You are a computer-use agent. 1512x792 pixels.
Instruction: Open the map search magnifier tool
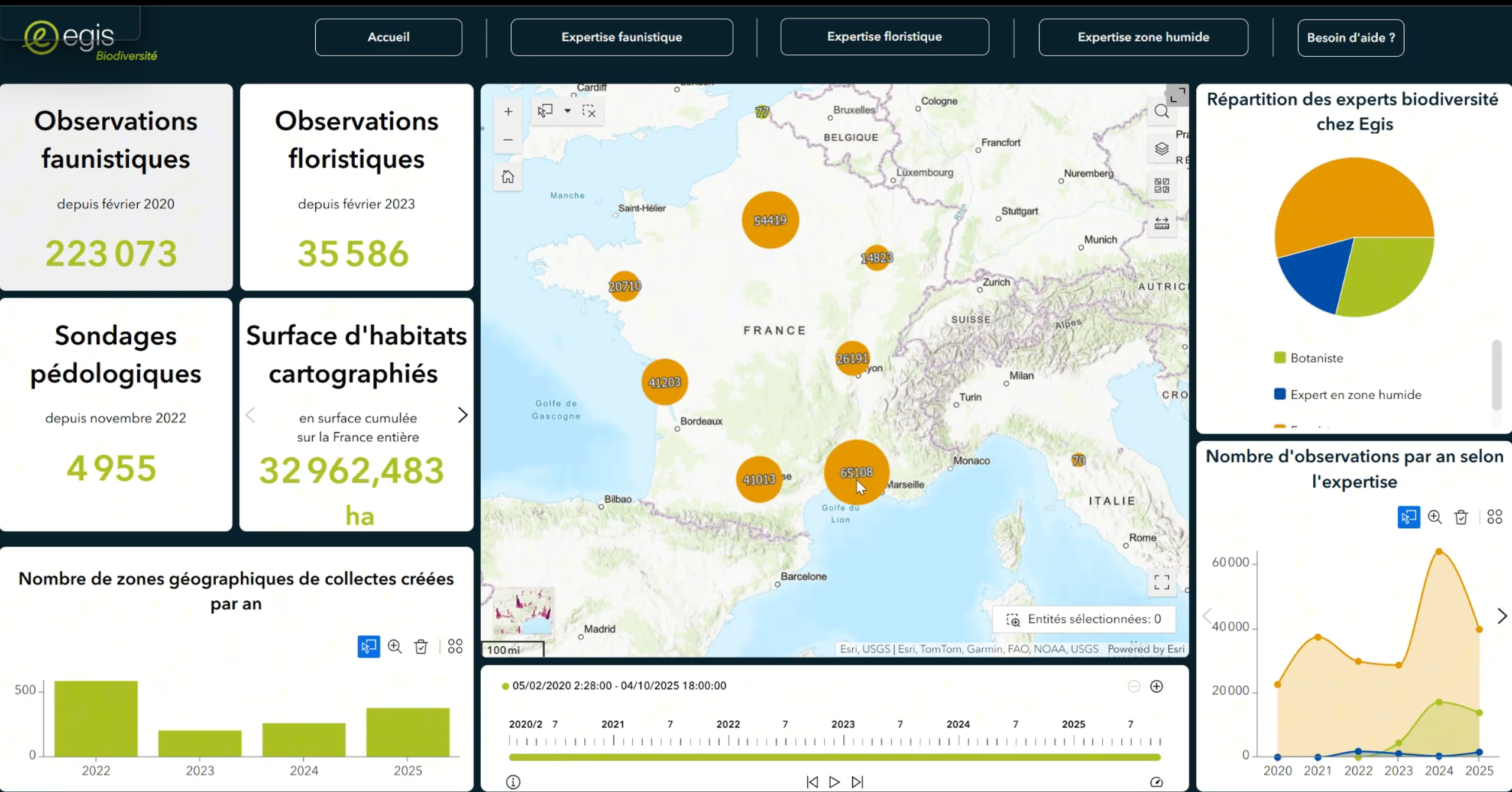pos(1161,111)
